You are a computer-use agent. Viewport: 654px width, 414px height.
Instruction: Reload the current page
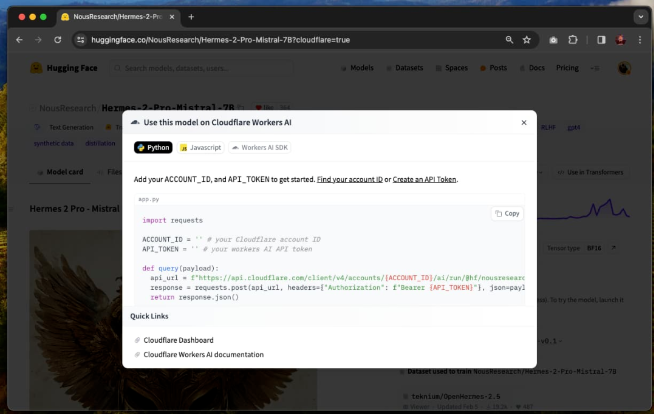(57, 40)
